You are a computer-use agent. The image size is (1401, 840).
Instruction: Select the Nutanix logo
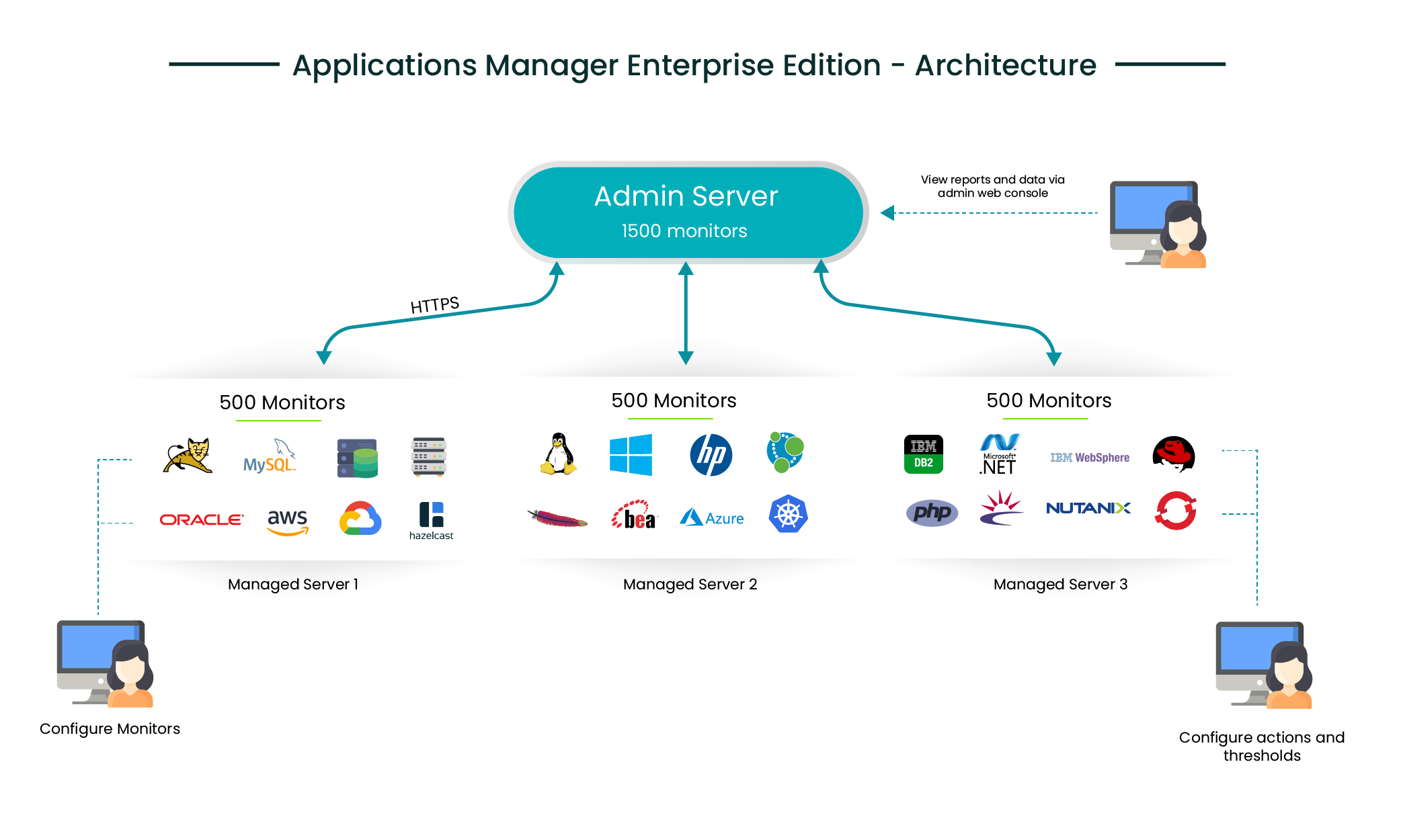coord(1088,509)
